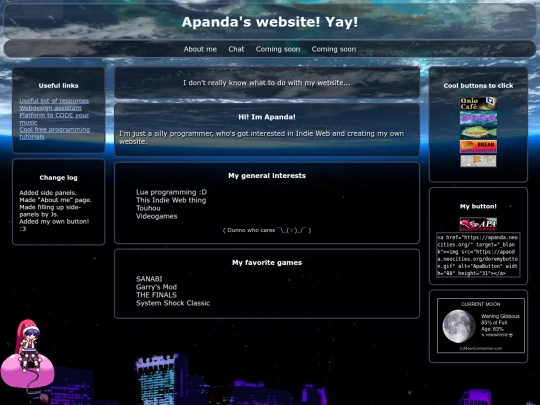Click the moon phase image
The image size is (540, 405).
click(x=459, y=326)
